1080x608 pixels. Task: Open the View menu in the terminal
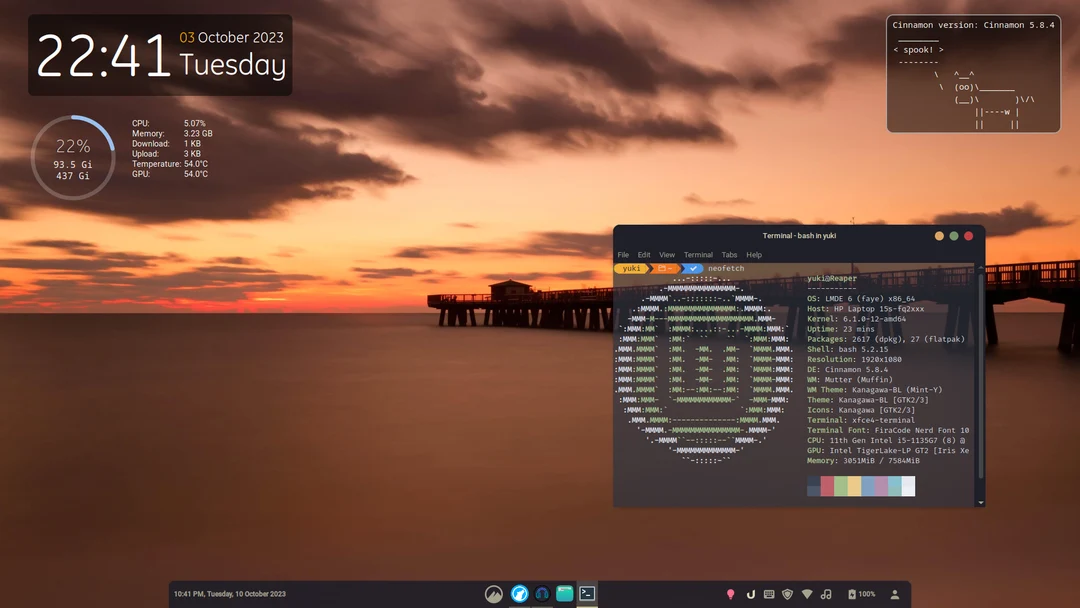click(x=667, y=254)
